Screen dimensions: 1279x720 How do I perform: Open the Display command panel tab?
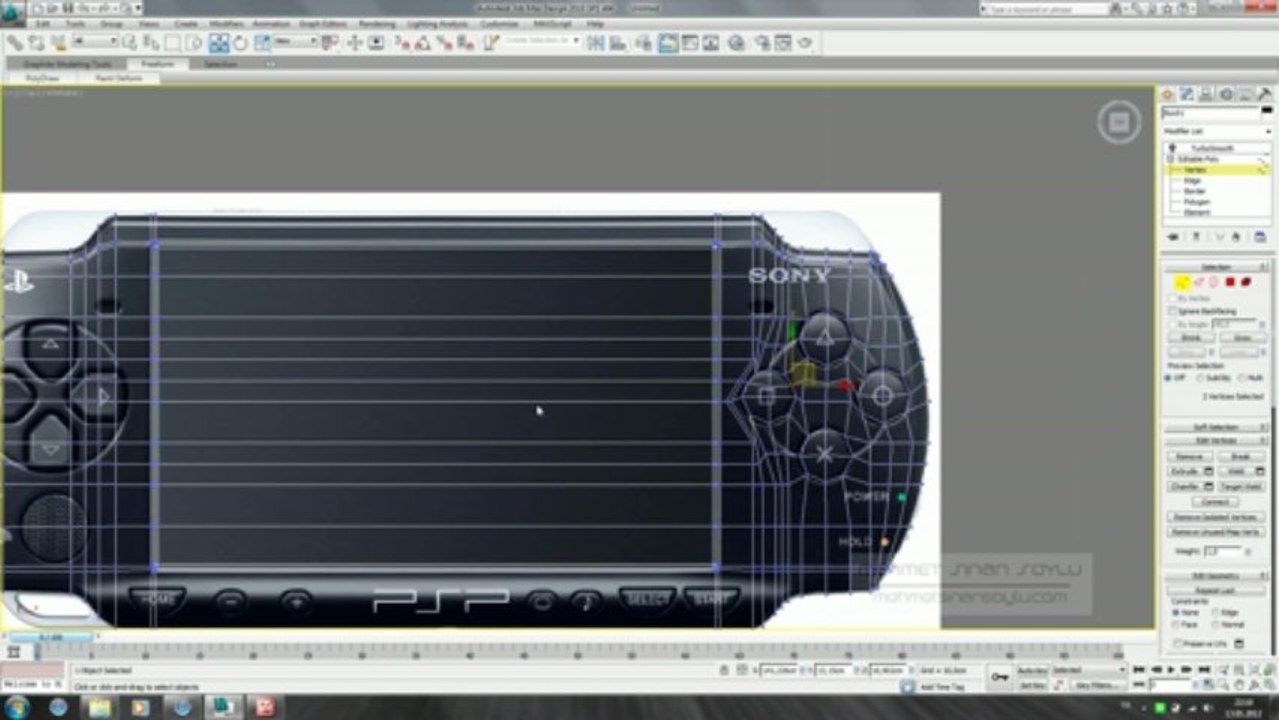tap(1245, 94)
